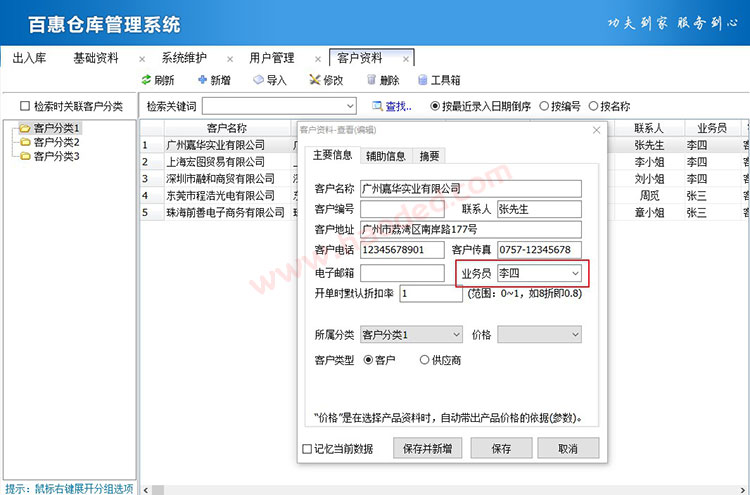Click into 客户地址 field
Image resolution: width=750 pixels, height=495 pixels.
[471, 230]
